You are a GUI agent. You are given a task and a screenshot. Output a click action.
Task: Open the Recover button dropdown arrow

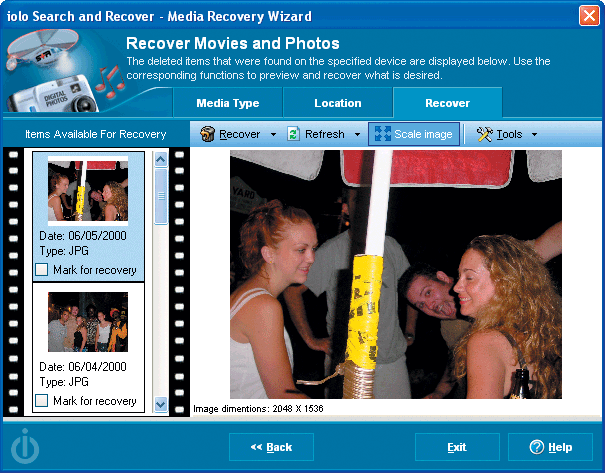(x=273, y=135)
